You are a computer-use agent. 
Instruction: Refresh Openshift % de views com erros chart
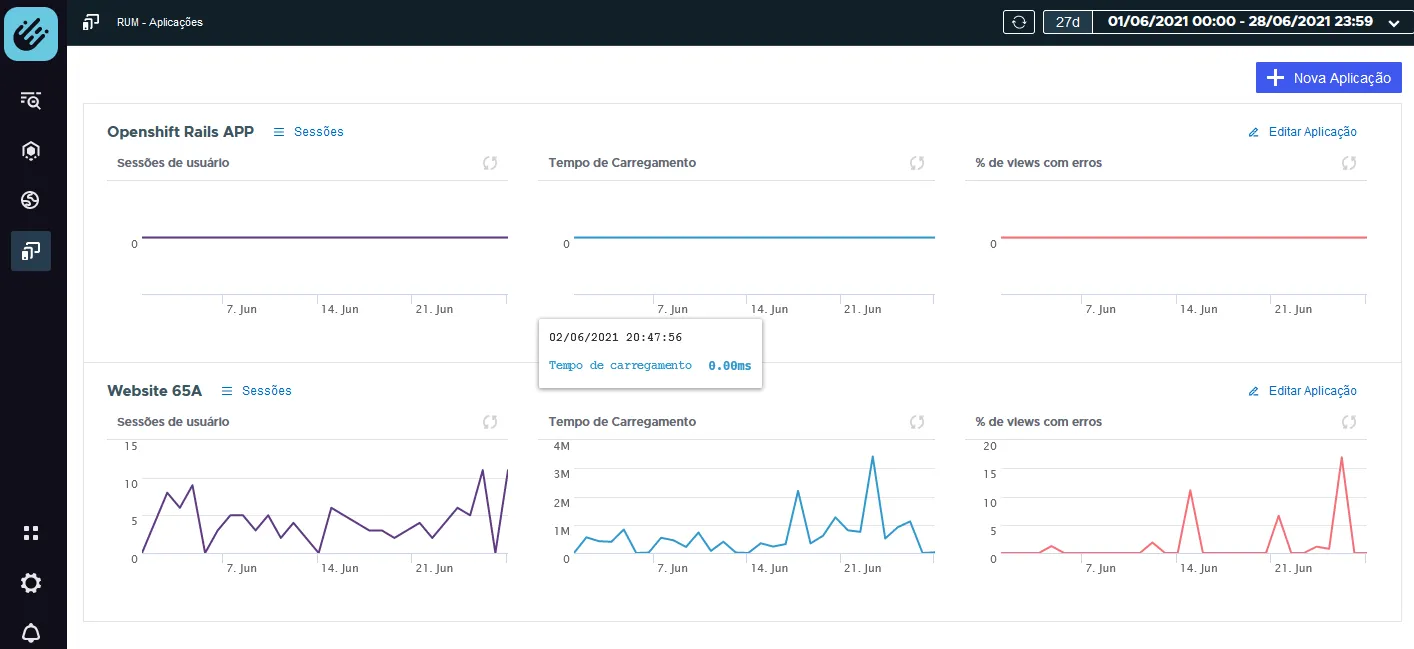[1349, 163]
